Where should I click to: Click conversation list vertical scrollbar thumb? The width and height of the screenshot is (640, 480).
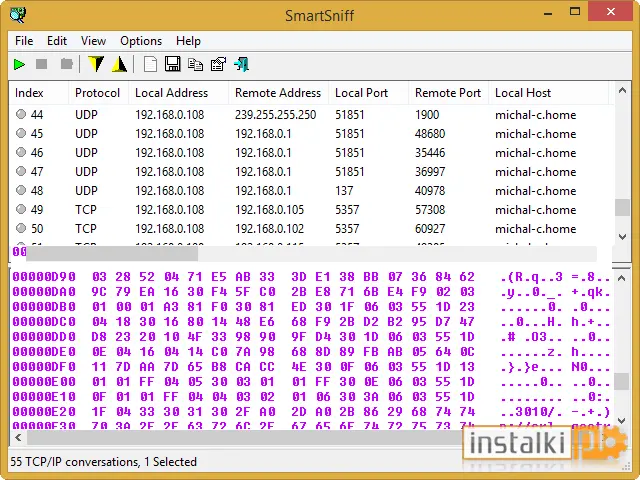coord(622,207)
